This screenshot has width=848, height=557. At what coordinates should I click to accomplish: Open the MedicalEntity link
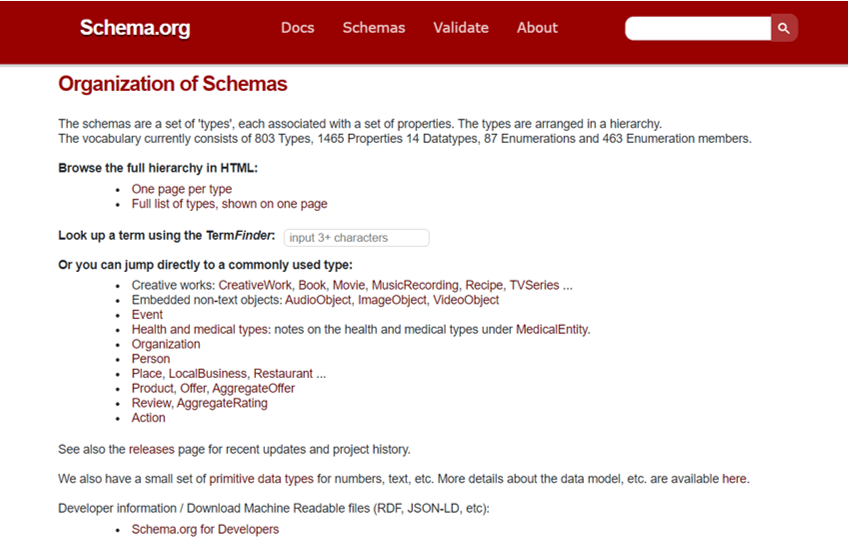click(x=552, y=329)
